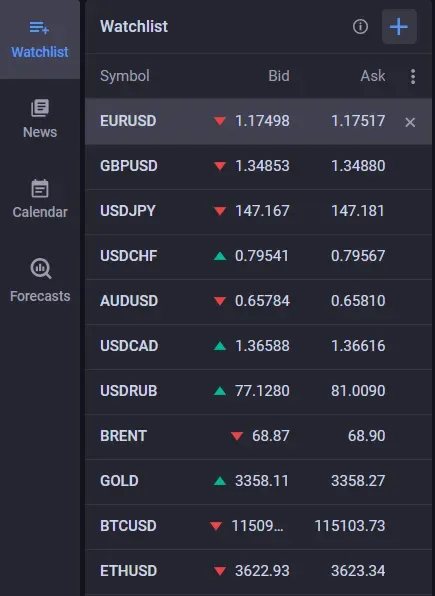
Task: Remove EURUSD with the X icon
Action: [410, 122]
